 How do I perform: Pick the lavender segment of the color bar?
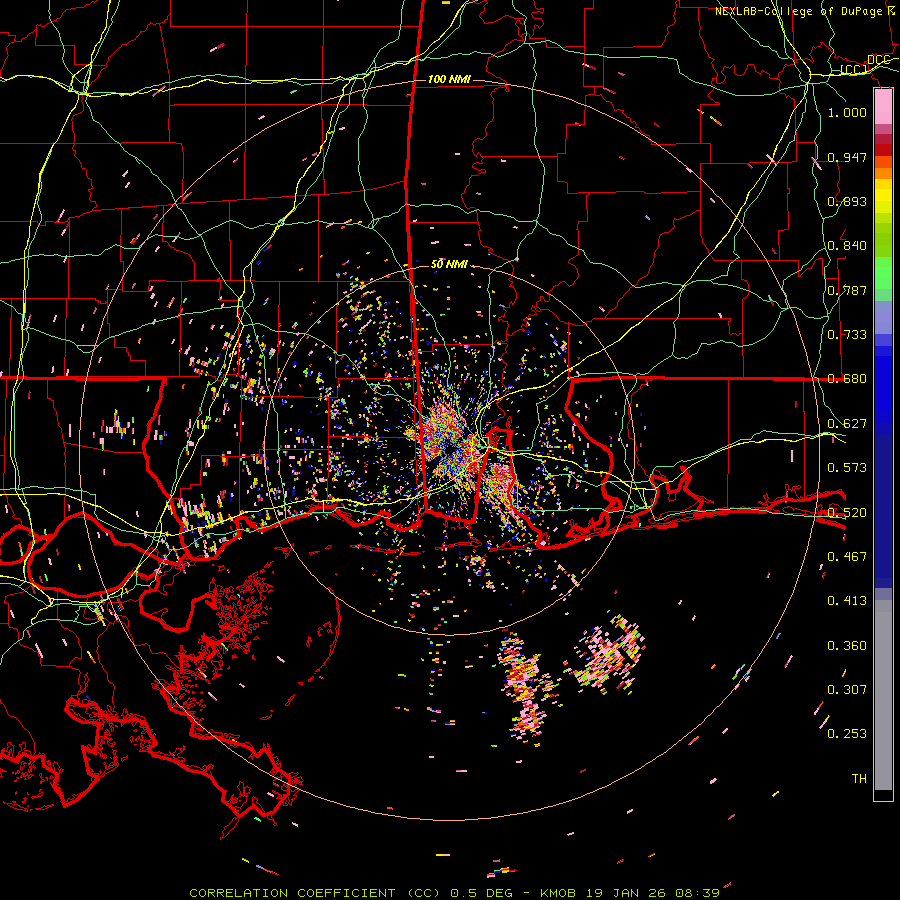coord(883,317)
